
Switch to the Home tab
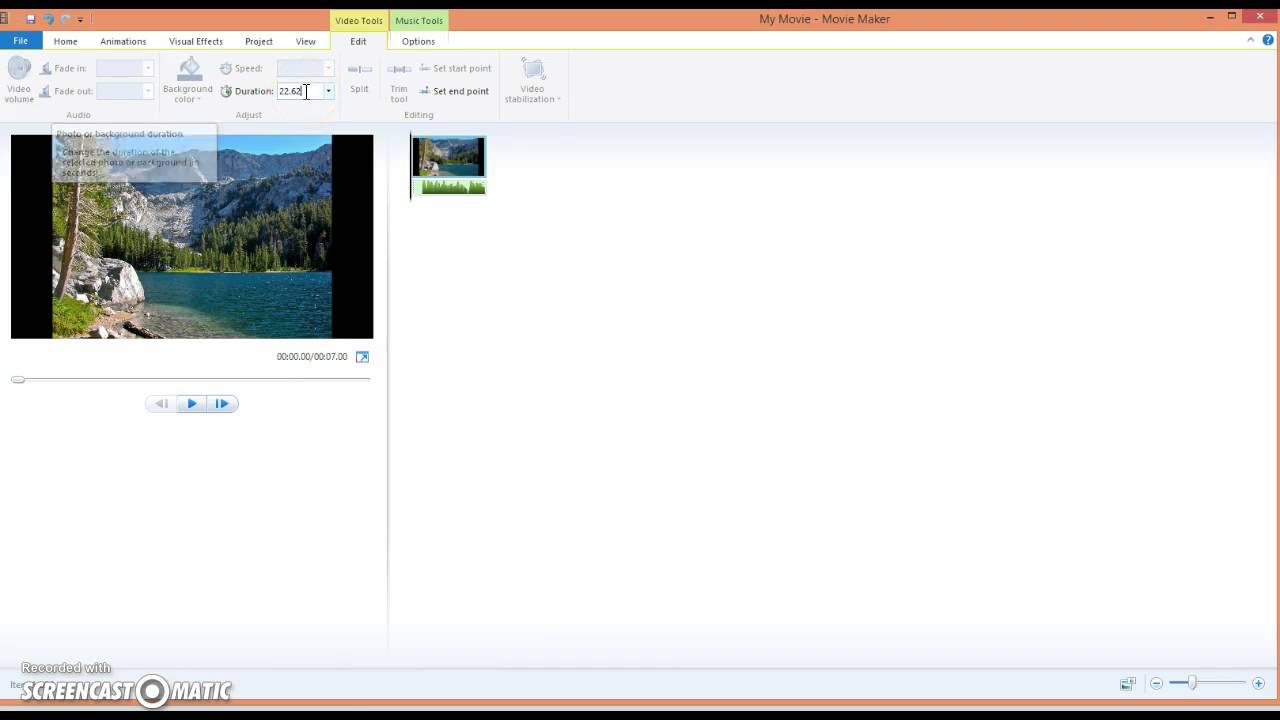coord(65,41)
